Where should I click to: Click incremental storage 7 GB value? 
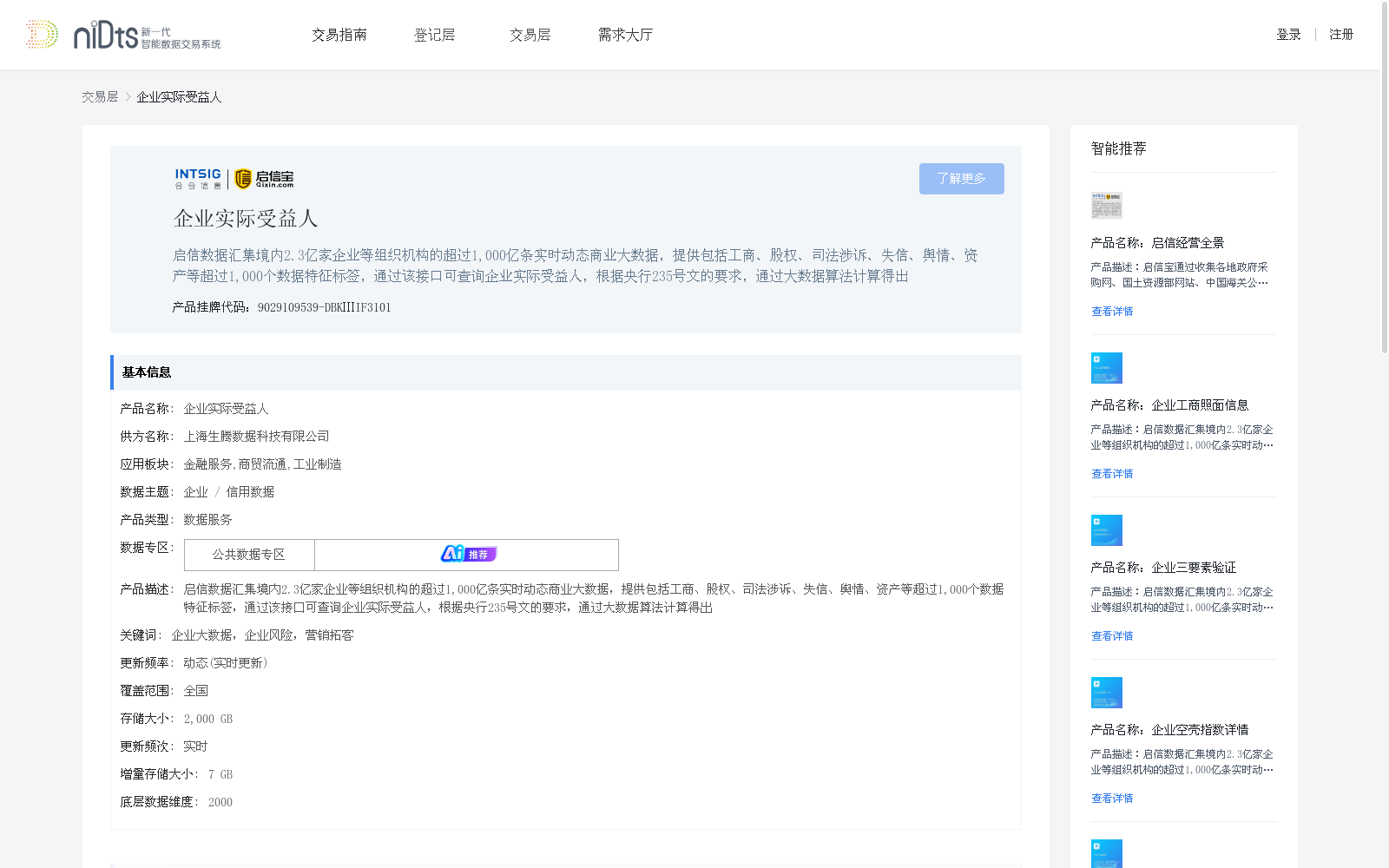coord(221,774)
